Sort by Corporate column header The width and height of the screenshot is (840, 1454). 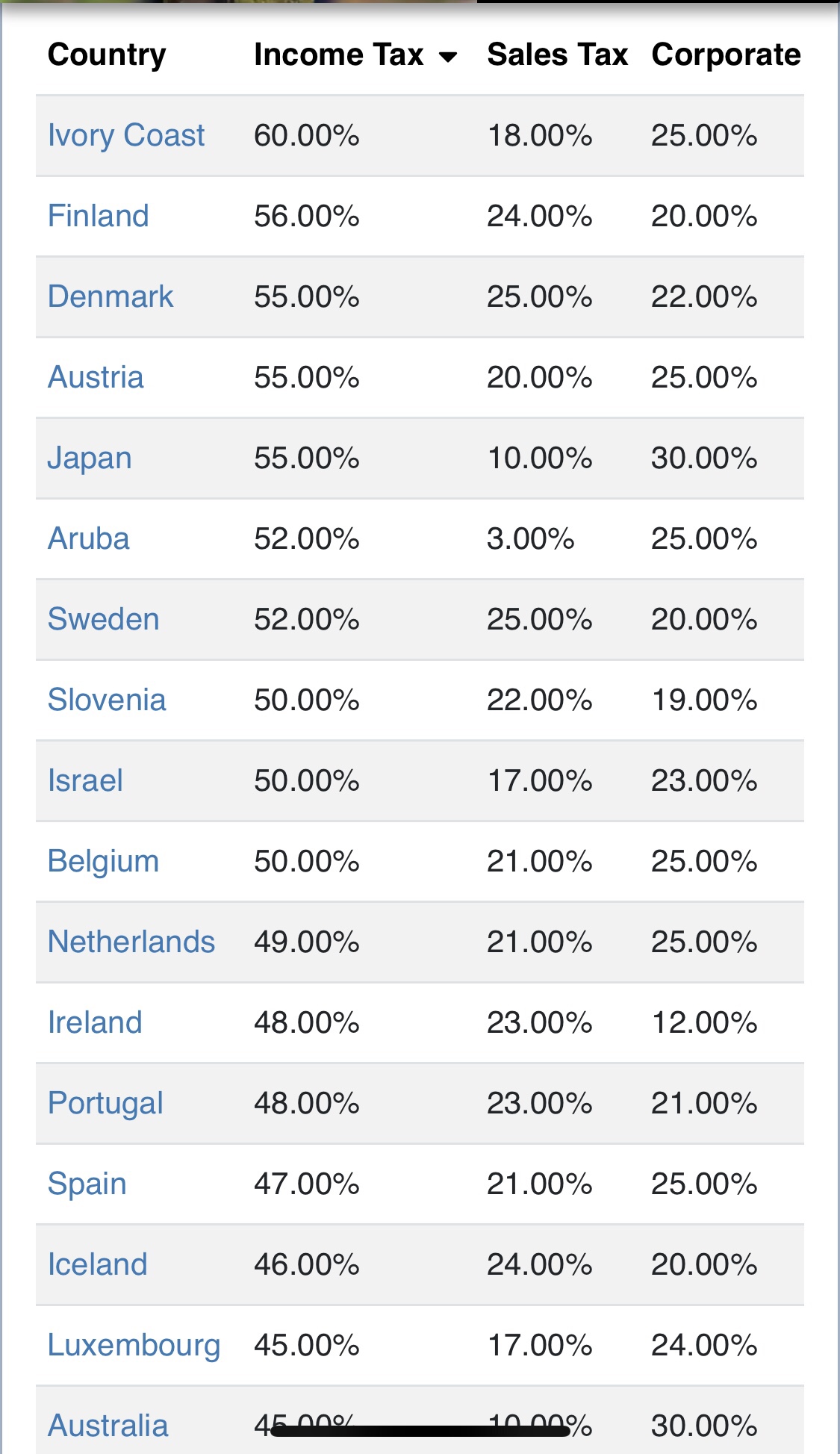pos(725,55)
